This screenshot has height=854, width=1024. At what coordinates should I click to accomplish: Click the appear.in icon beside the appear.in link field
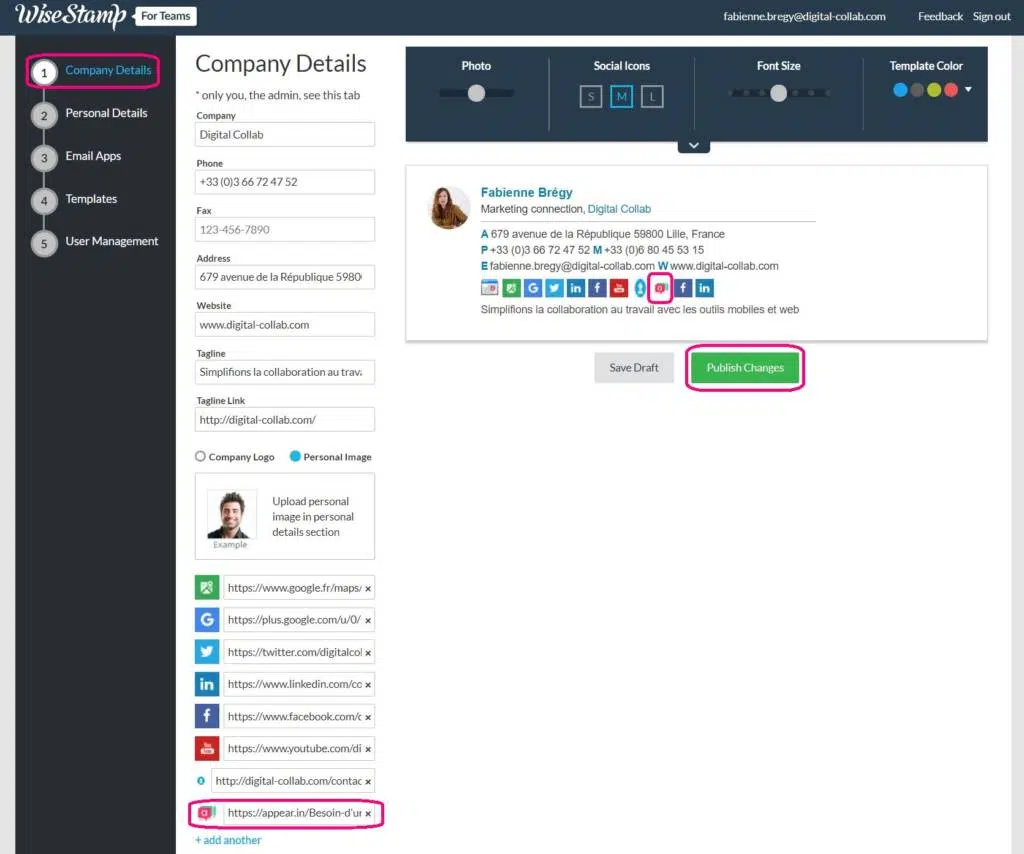(207, 813)
